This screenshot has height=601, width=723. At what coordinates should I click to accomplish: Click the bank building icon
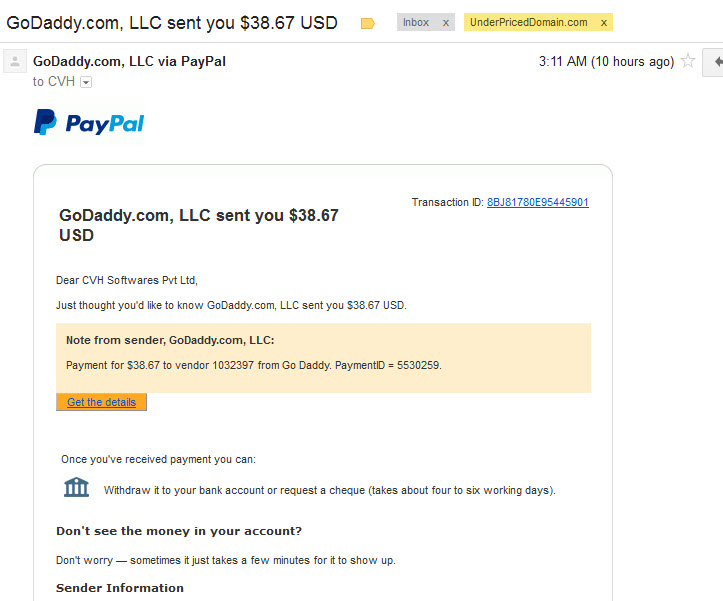[77, 487]
